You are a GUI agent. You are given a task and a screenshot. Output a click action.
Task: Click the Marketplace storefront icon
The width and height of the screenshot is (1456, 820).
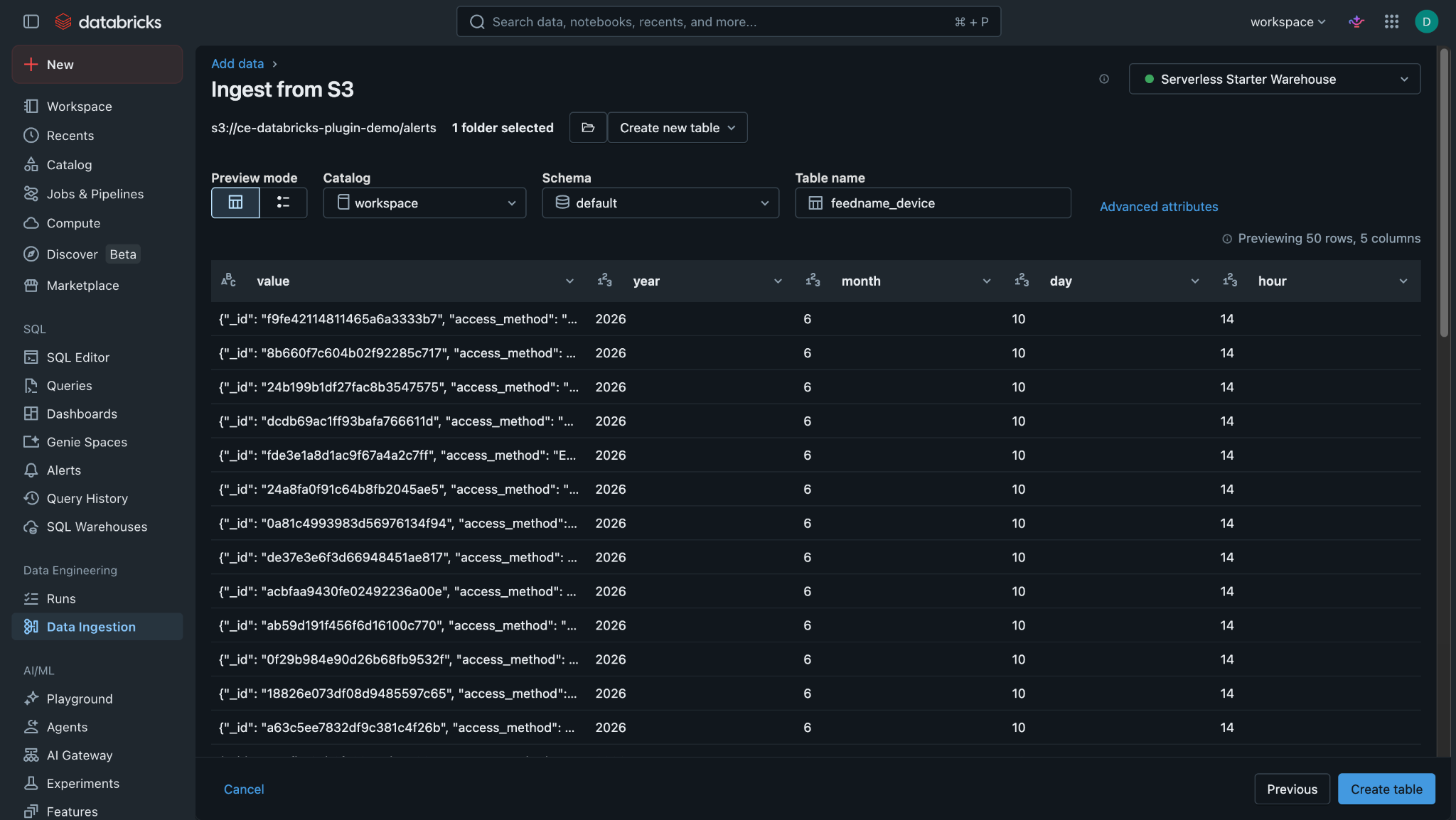click(x=31, y=285)
